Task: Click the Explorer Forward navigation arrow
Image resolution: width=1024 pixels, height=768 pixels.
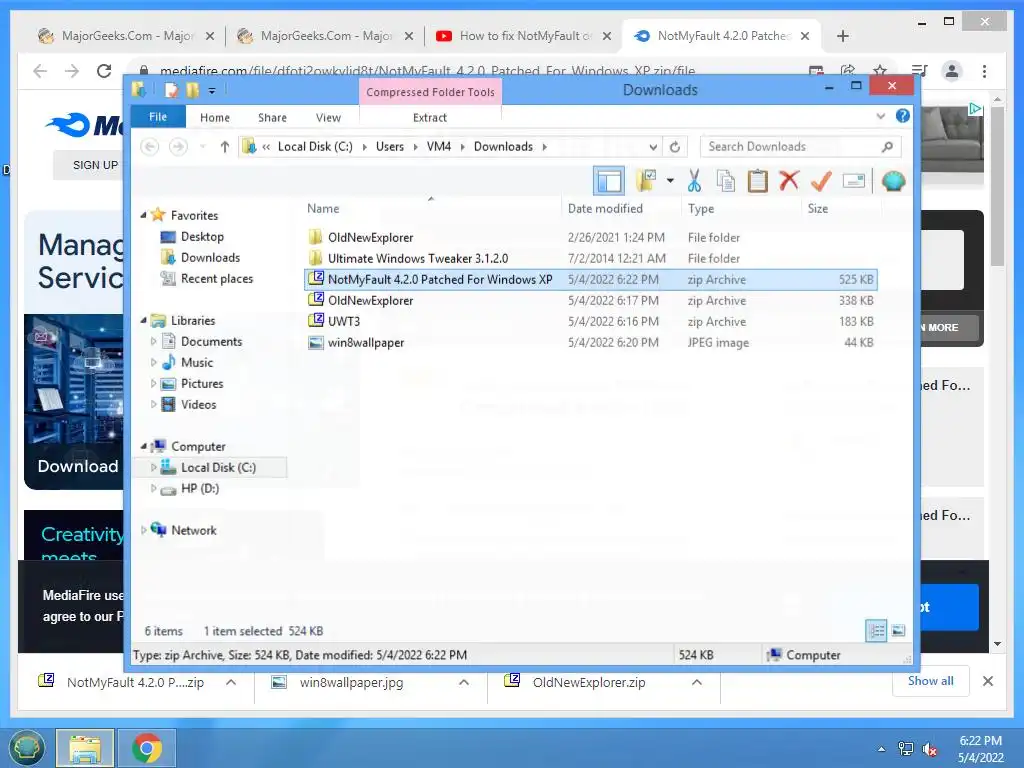Action: pyautogui.click(x=178, y=147)
